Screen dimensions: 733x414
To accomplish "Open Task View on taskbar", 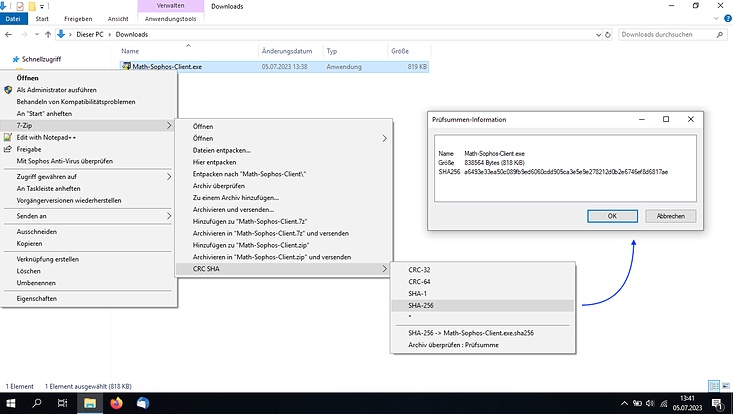I will 62,403.
